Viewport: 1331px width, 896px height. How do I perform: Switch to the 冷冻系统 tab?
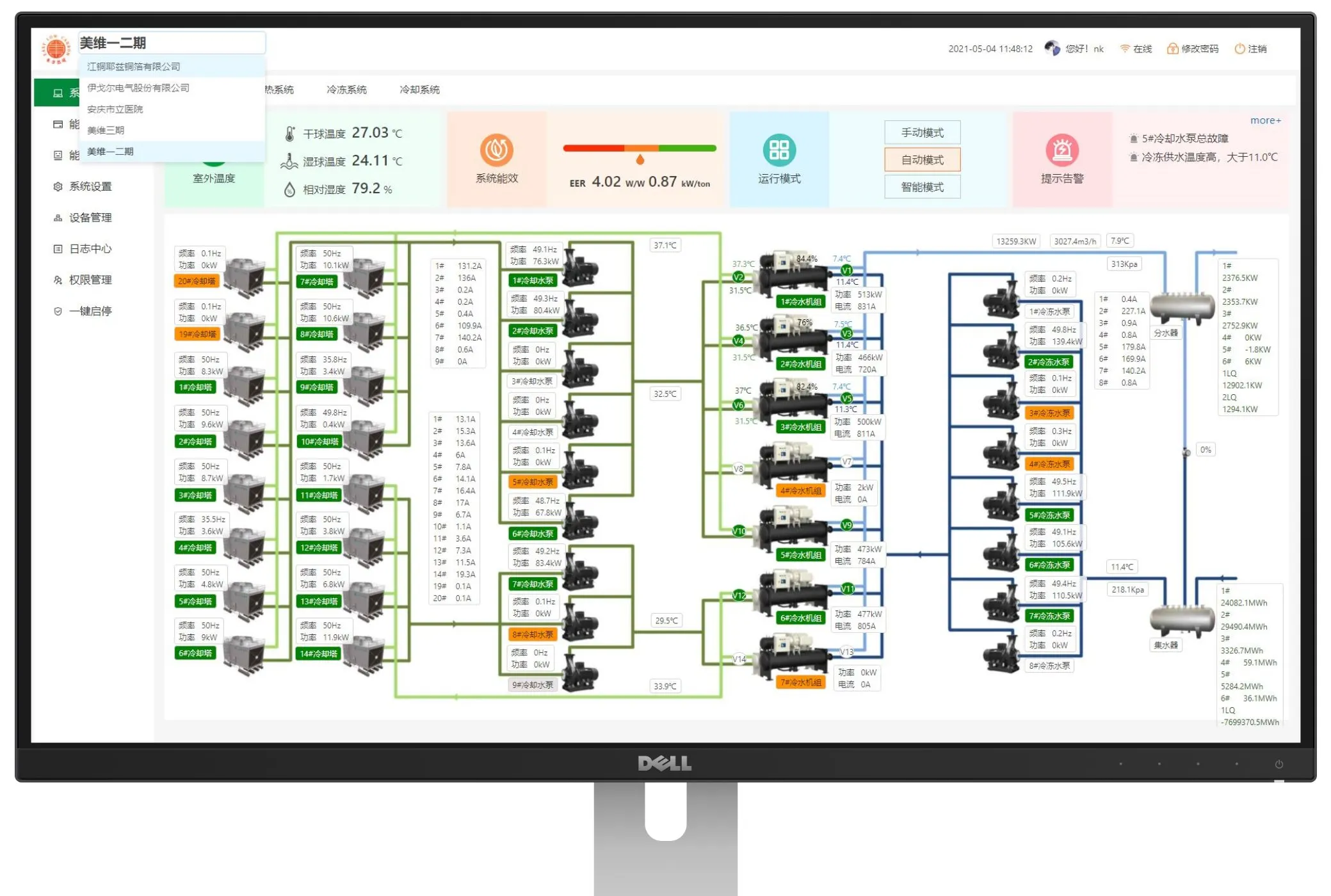346,90
